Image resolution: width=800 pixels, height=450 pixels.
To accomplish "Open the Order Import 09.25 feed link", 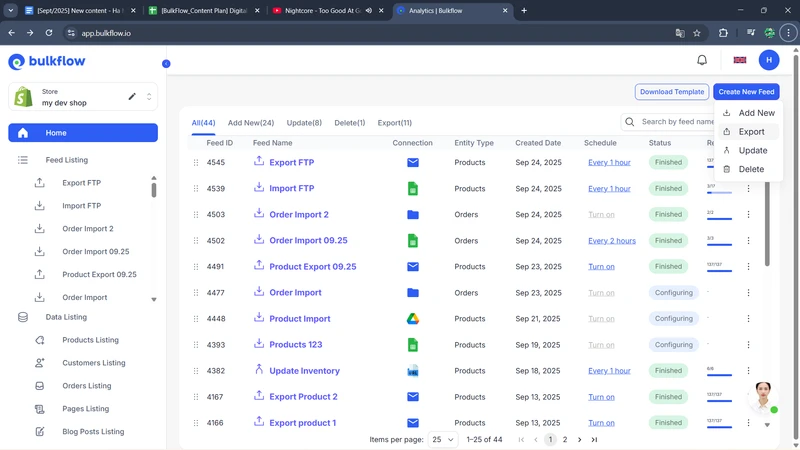I will (x=308, y=241).
